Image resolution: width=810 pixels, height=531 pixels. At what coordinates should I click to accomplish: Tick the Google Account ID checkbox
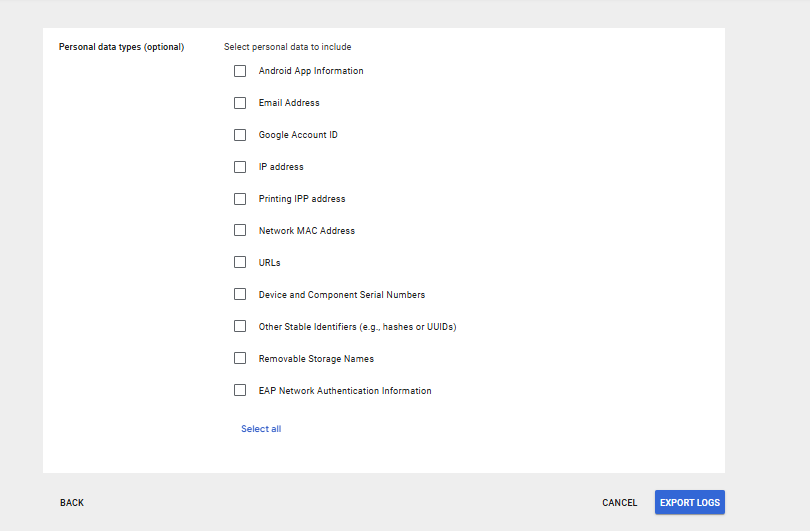point(240,135)
